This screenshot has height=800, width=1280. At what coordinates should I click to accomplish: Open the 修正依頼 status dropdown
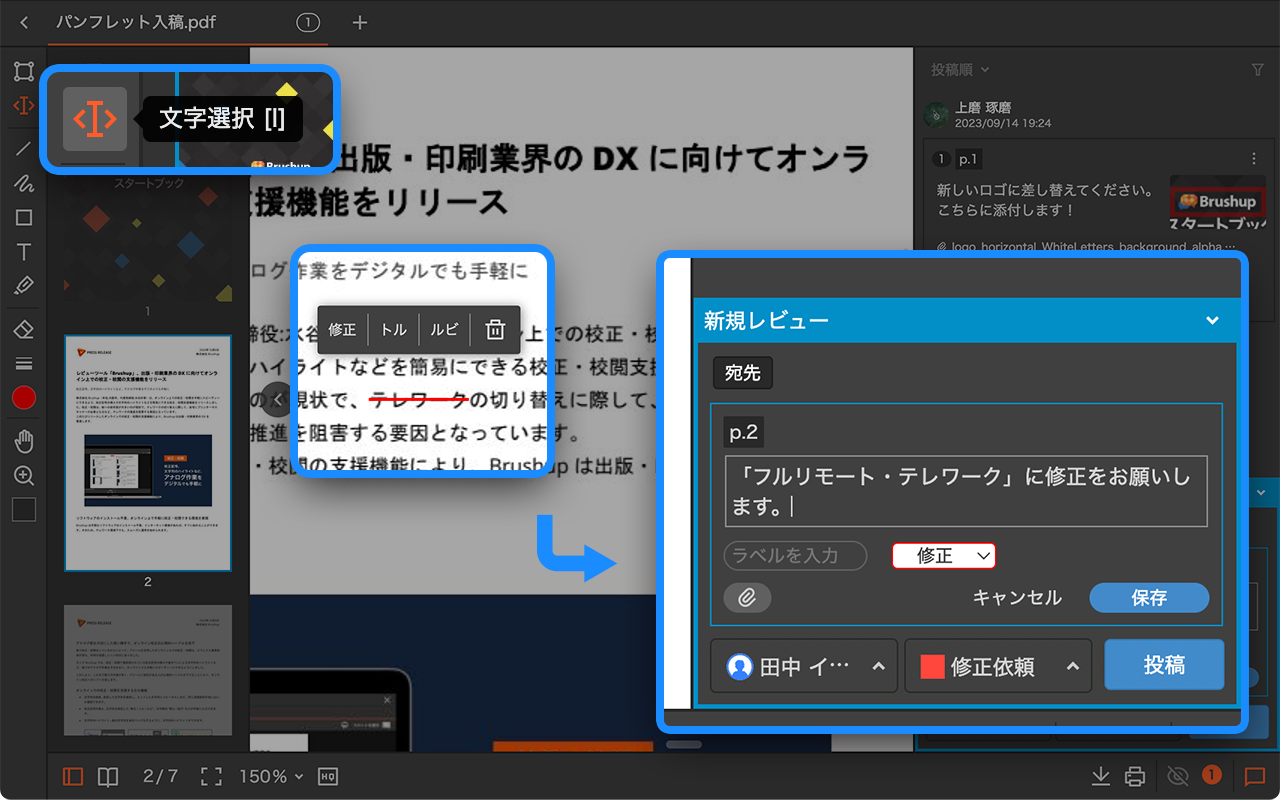point(997,666)
